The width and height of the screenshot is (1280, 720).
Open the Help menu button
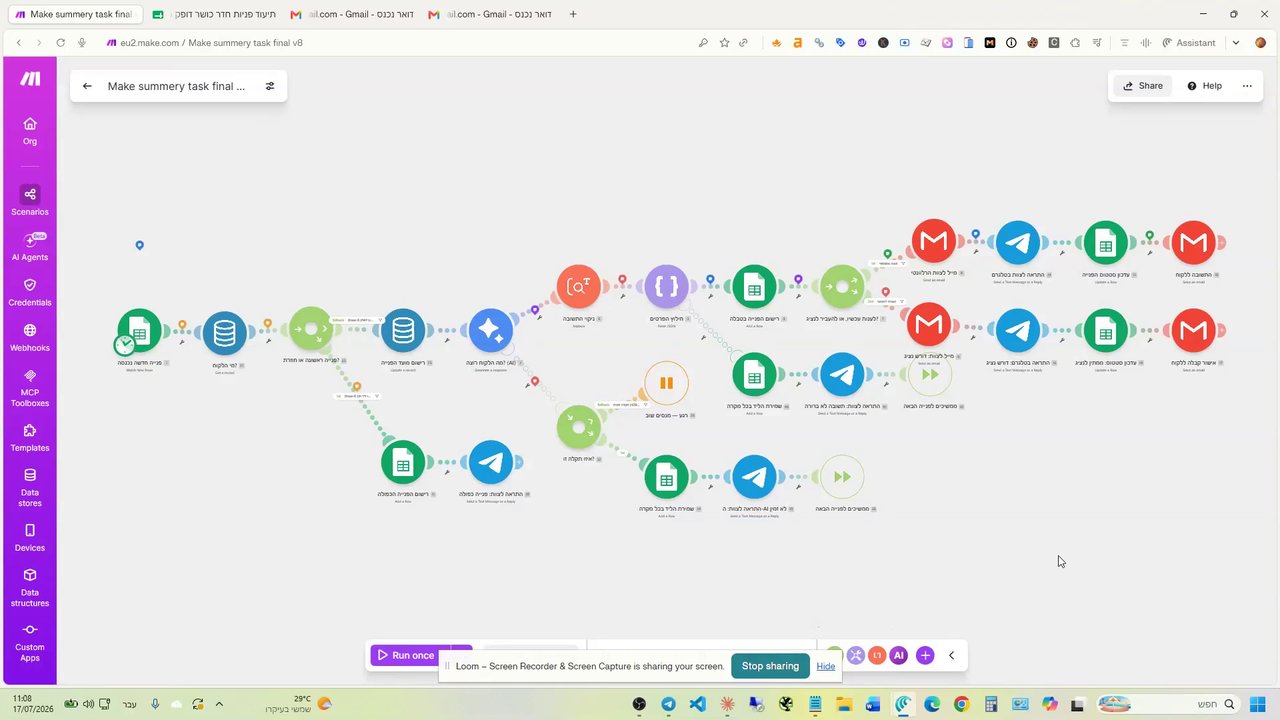coord(1204,86)
